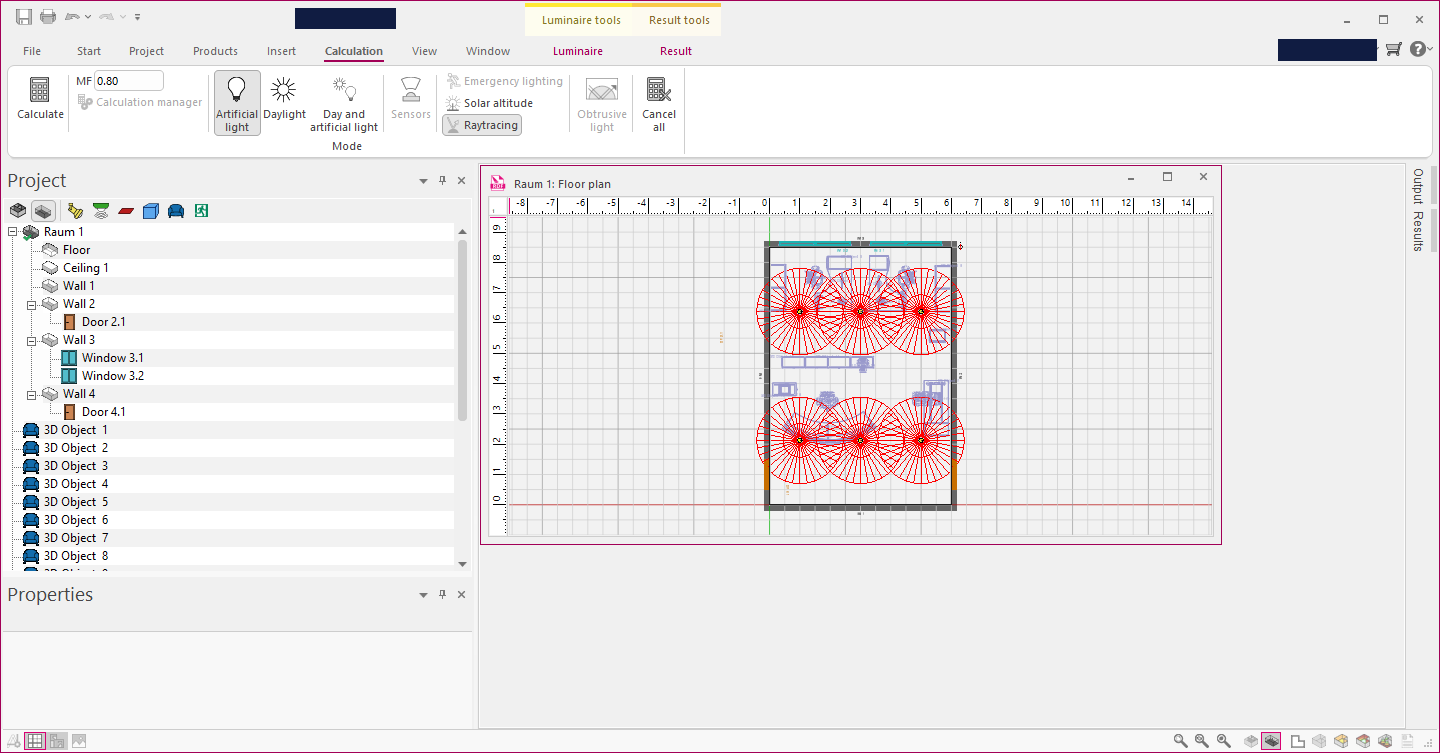The image size is (1440, 753).
Task: Open the Products ribbon tab
Action: (216, 51)
